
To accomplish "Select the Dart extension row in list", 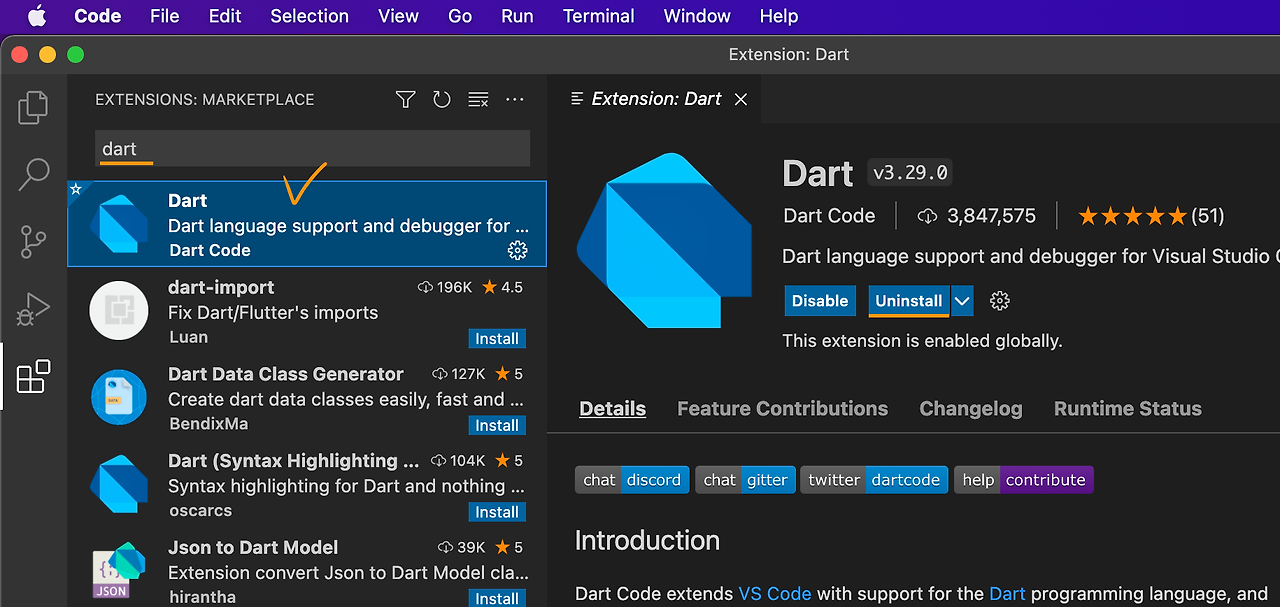I will click(x=307, y=224).
